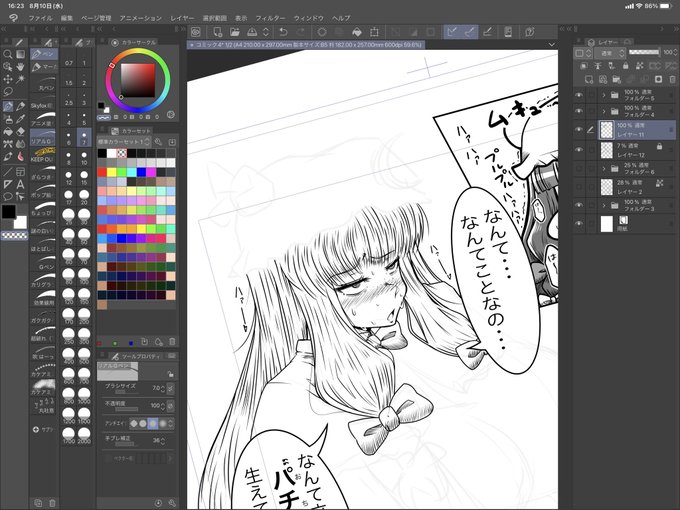
Task: Toggle visibility of レイヤー11
Action: point(578,130)
